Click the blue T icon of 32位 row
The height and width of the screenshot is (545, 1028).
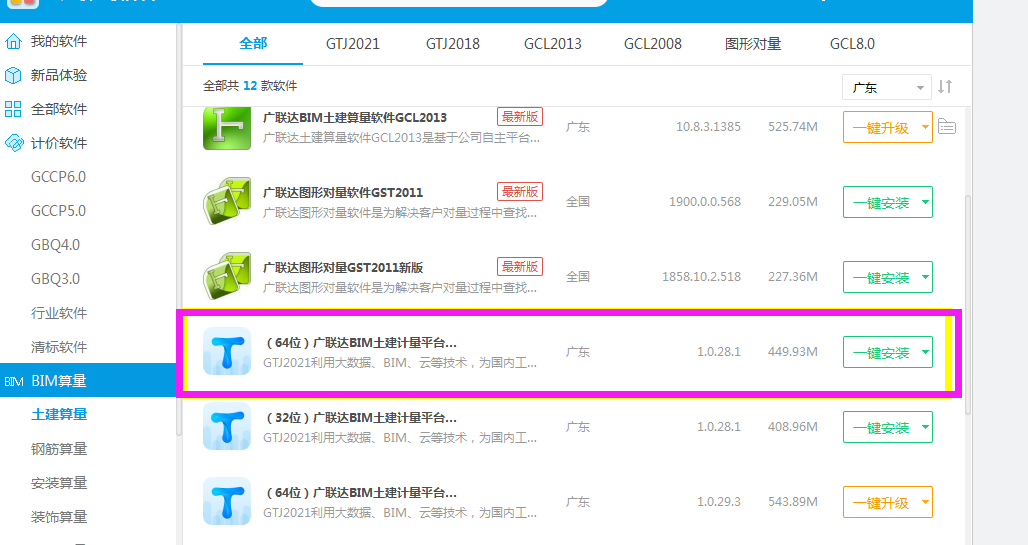[227, 426]
